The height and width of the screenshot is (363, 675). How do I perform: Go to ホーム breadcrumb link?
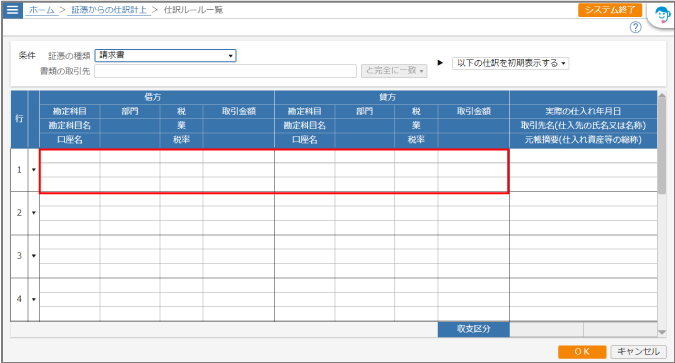(x=42, y=10)
